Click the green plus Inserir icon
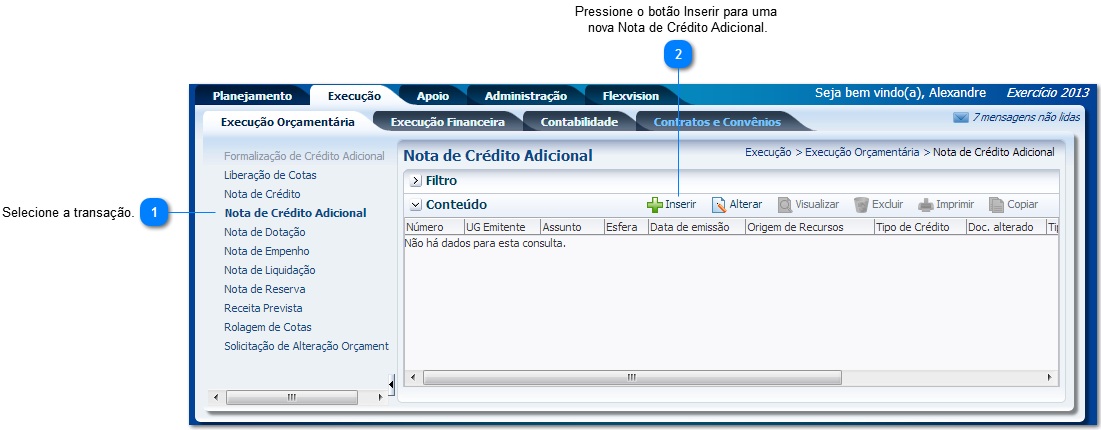1101x430 pixels. click(x=655, y=205)
